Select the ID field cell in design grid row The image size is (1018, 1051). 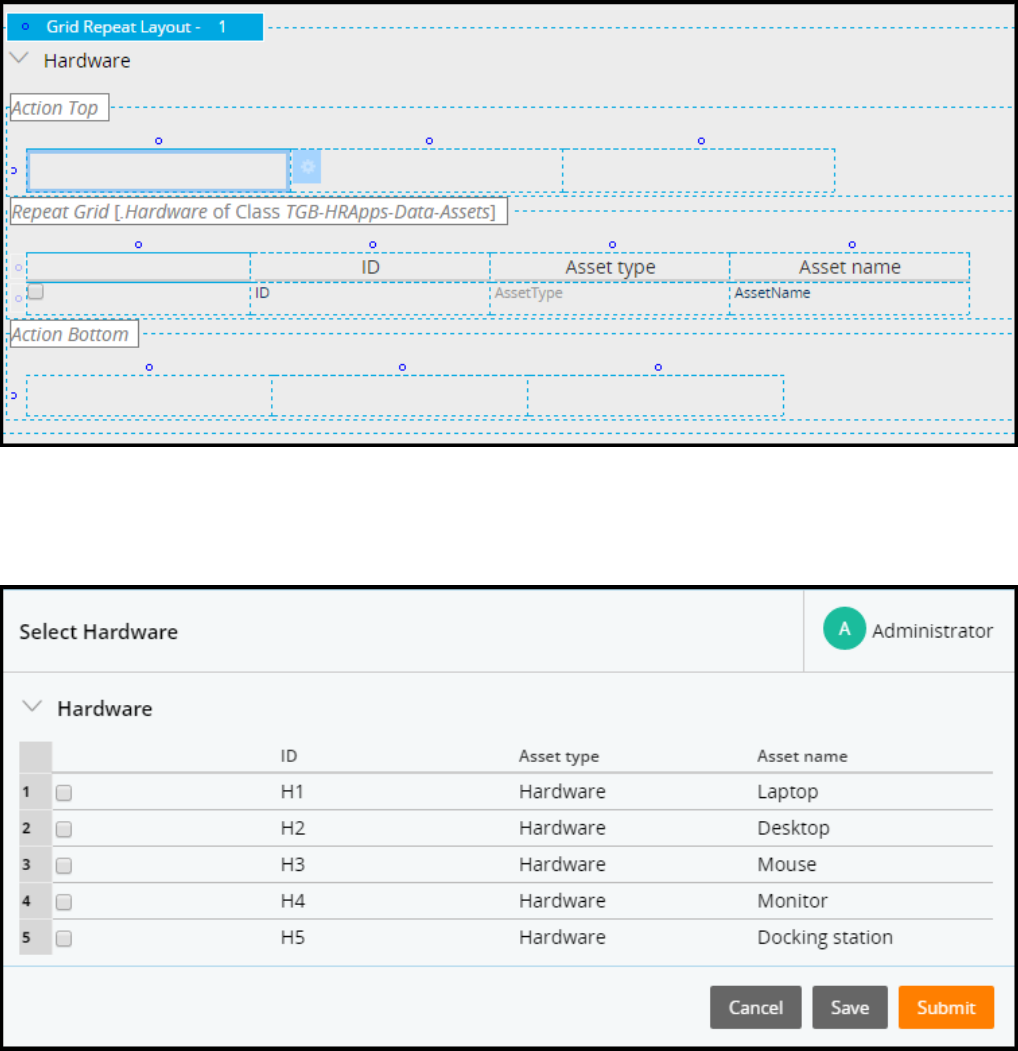[370, 298]
